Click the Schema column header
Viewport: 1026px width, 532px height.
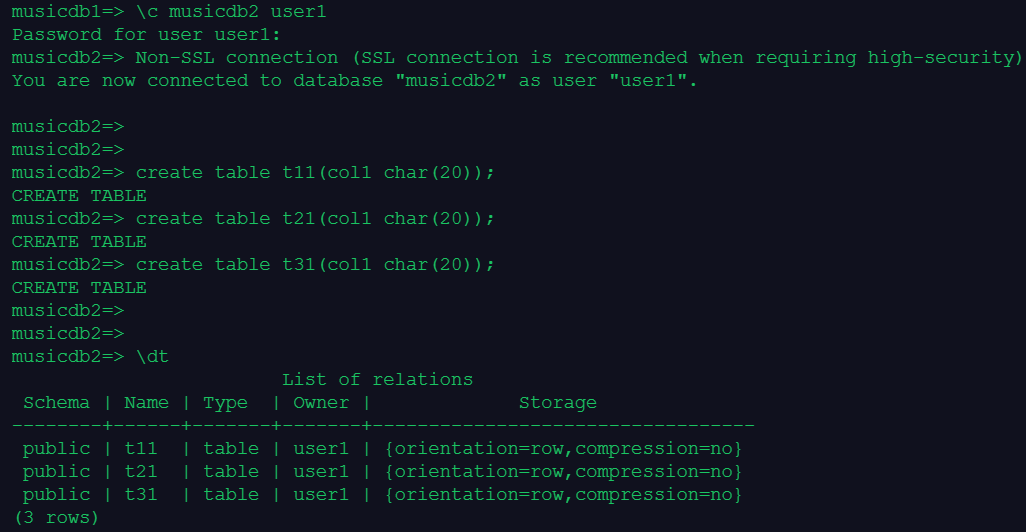pos(56,402)
